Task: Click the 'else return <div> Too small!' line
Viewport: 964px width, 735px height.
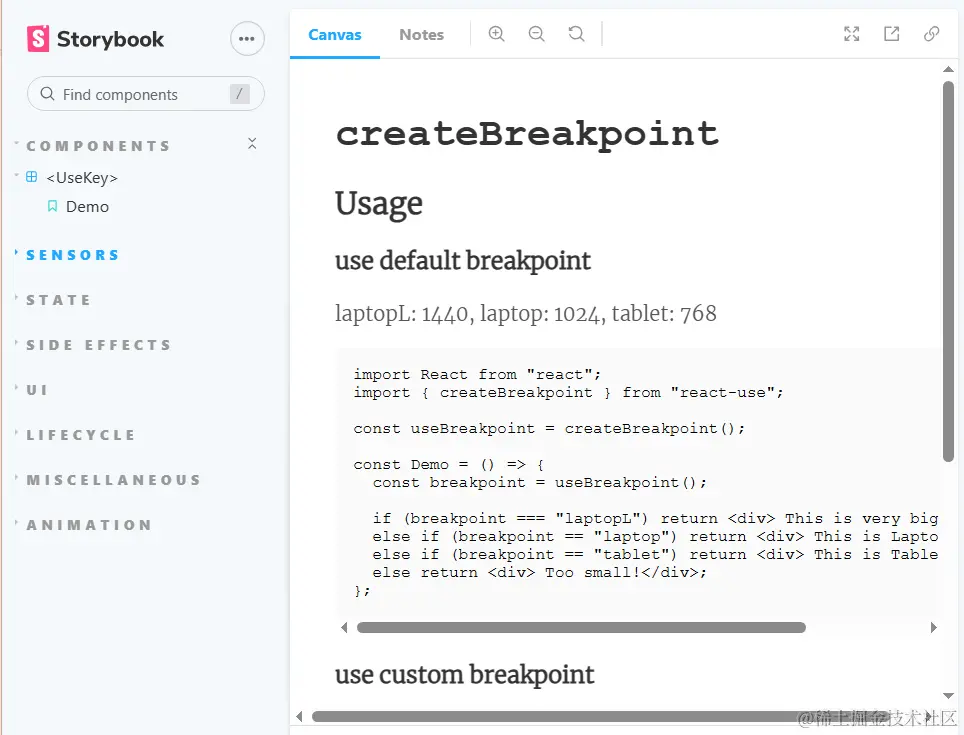Action: [x=540, y=573]
